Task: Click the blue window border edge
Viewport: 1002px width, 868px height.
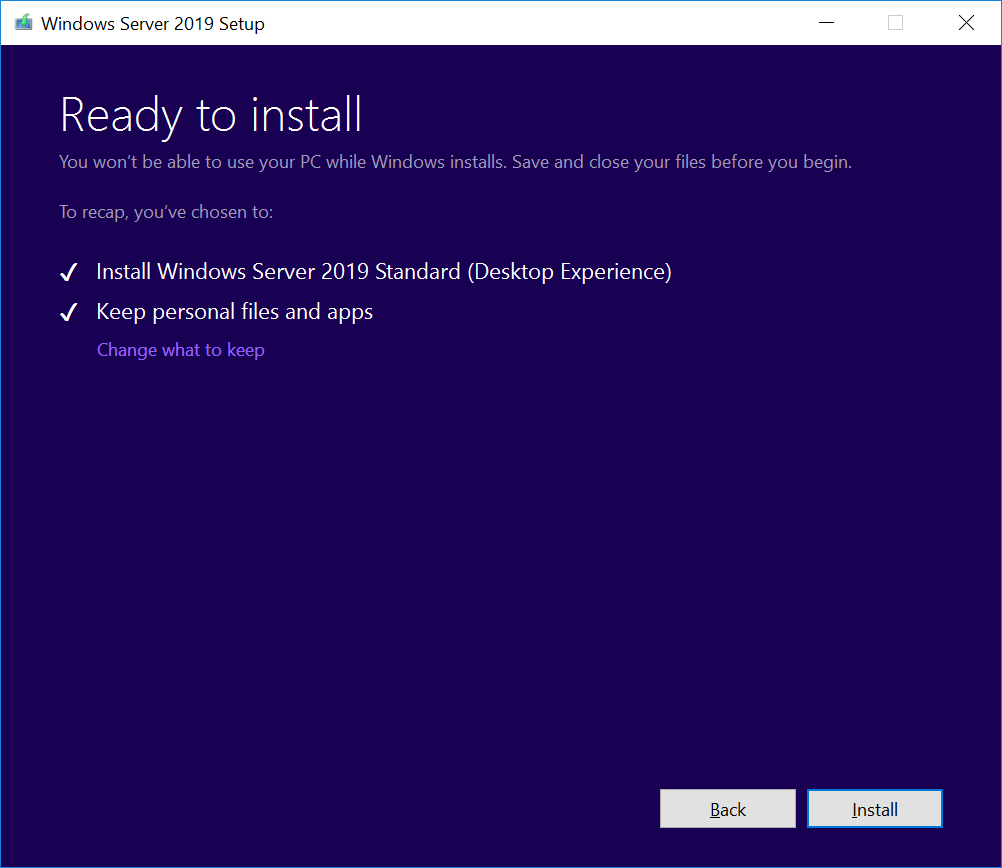Action: tap(1, 450)
